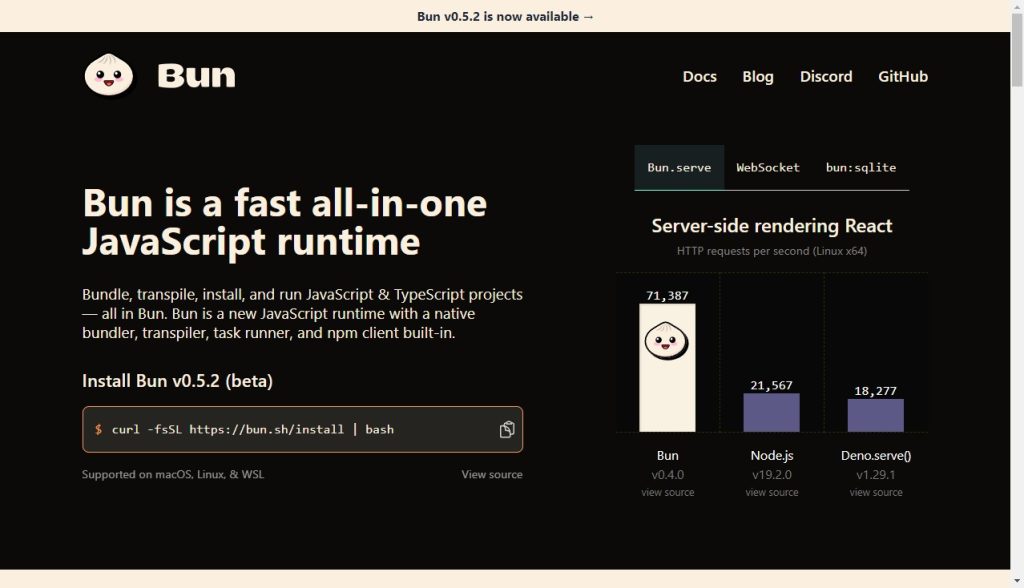Image resolution: width=1024 pixels, height=588 pixels.
Task: Switch to the bun:sqlite benchmark tab
Action: pyautogui.click(x=861, y=167)
